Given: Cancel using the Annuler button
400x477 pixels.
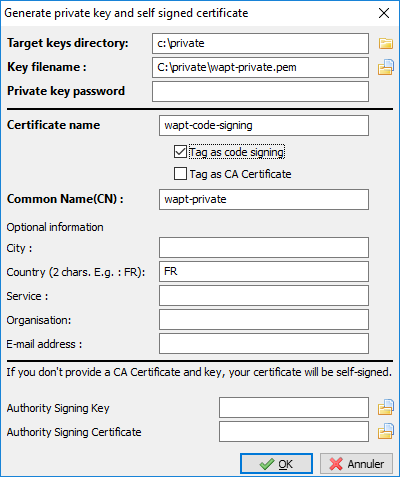Looking at the screenshot, I should point(356,464).
